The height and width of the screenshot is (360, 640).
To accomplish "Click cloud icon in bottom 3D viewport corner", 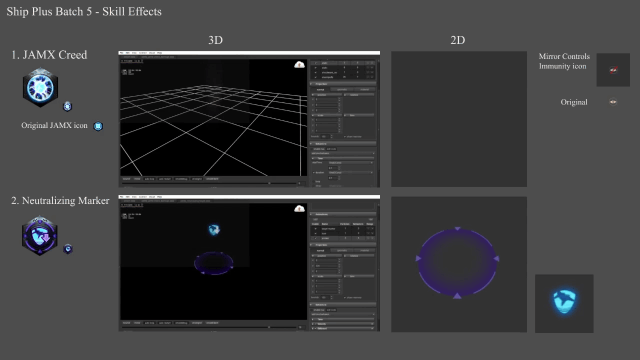I will click(300, 209).
